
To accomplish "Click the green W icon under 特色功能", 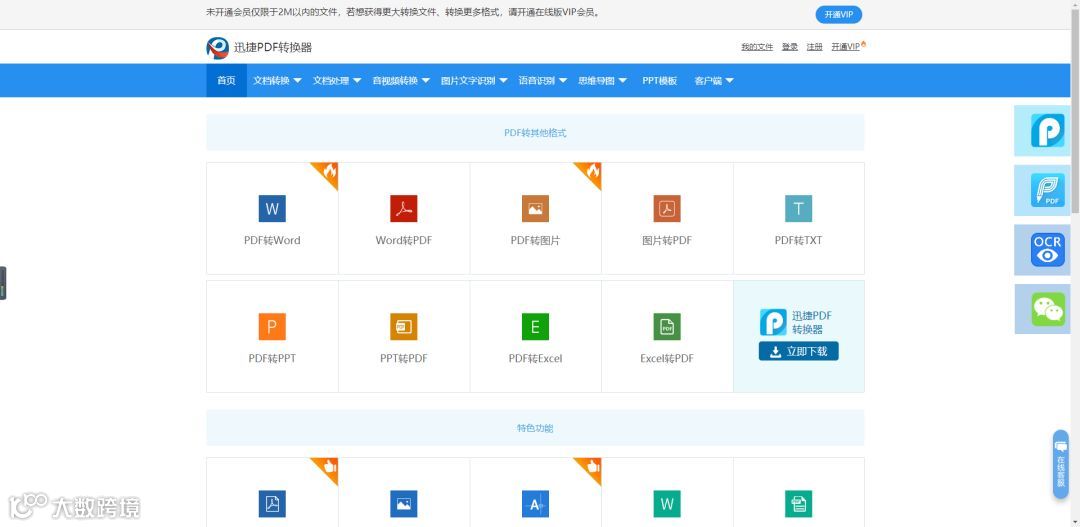I will coord(667,504).
